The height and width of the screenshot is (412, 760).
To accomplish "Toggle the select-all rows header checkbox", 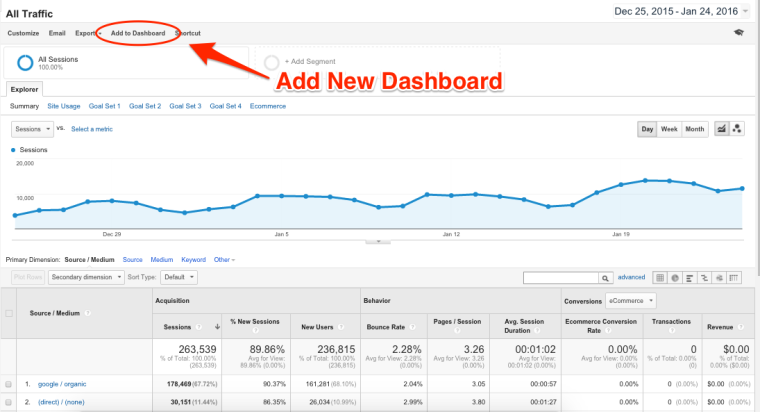I will click(x=10, y=313).
